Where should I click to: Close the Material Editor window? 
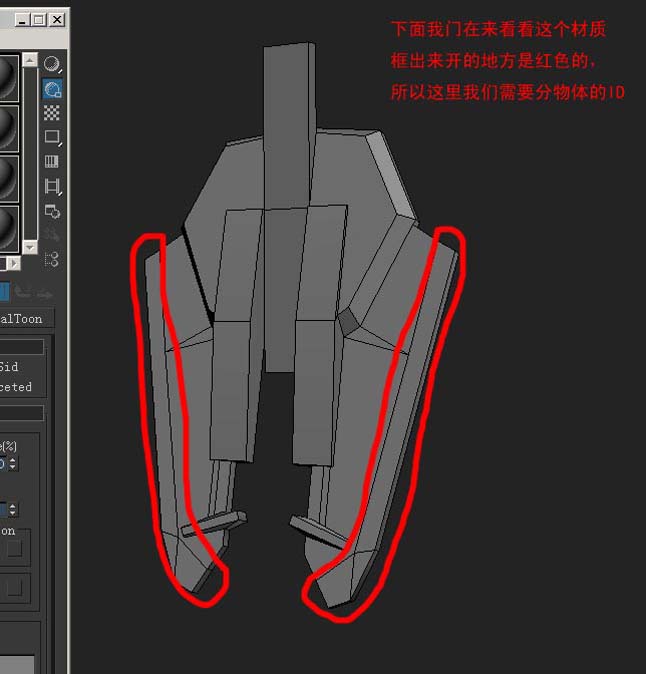tap(57, 20)
